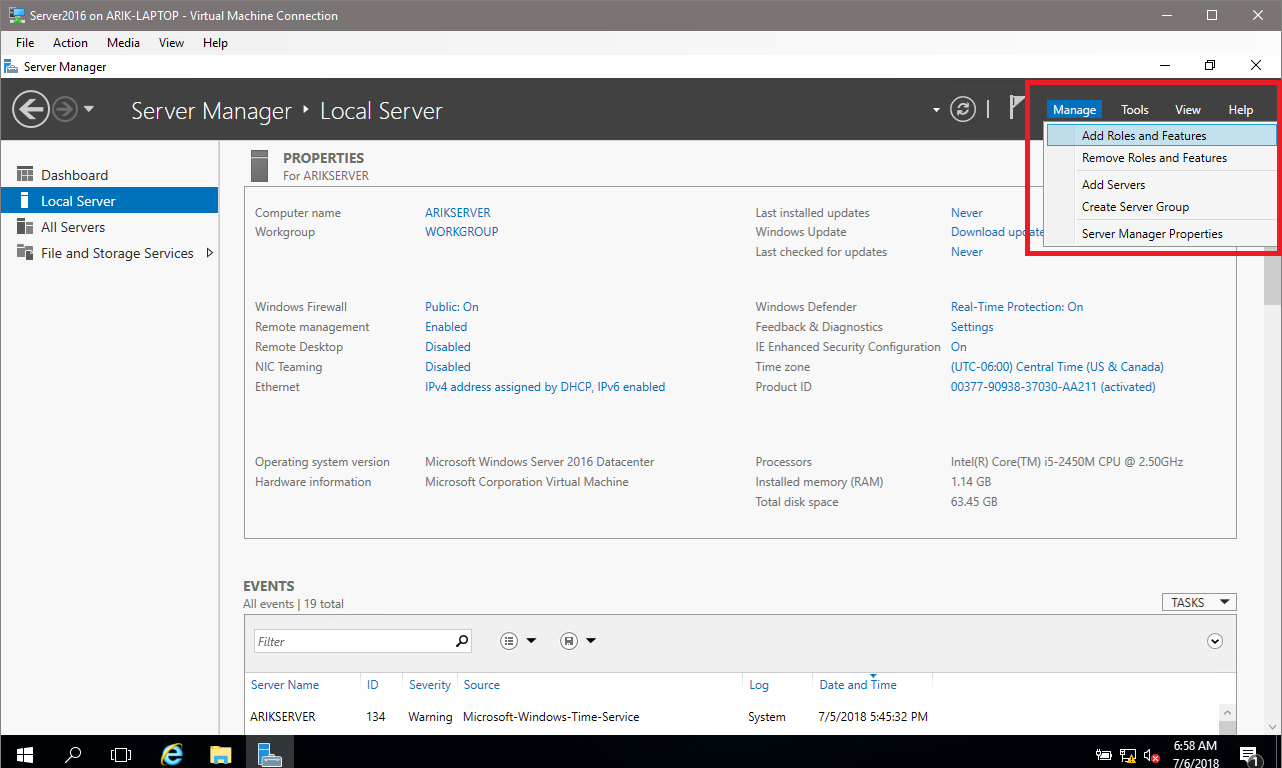
Task: Sort events by Severity column
Action: coord(430,685)
